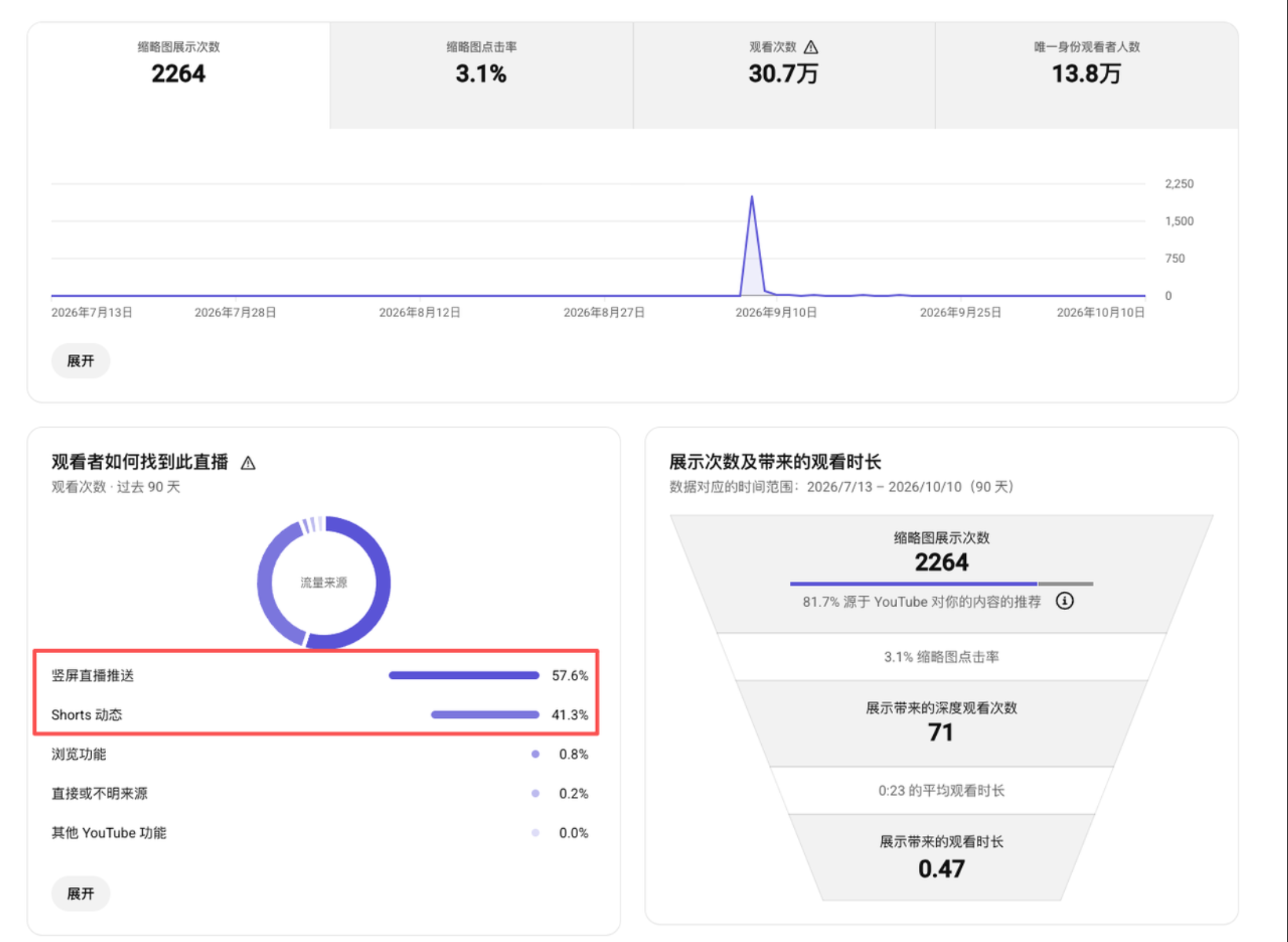The image size is (1288, 942).
Task: Click the 展示带来的观看时长 0.47 funnel stage
Action: pos(941,856)
